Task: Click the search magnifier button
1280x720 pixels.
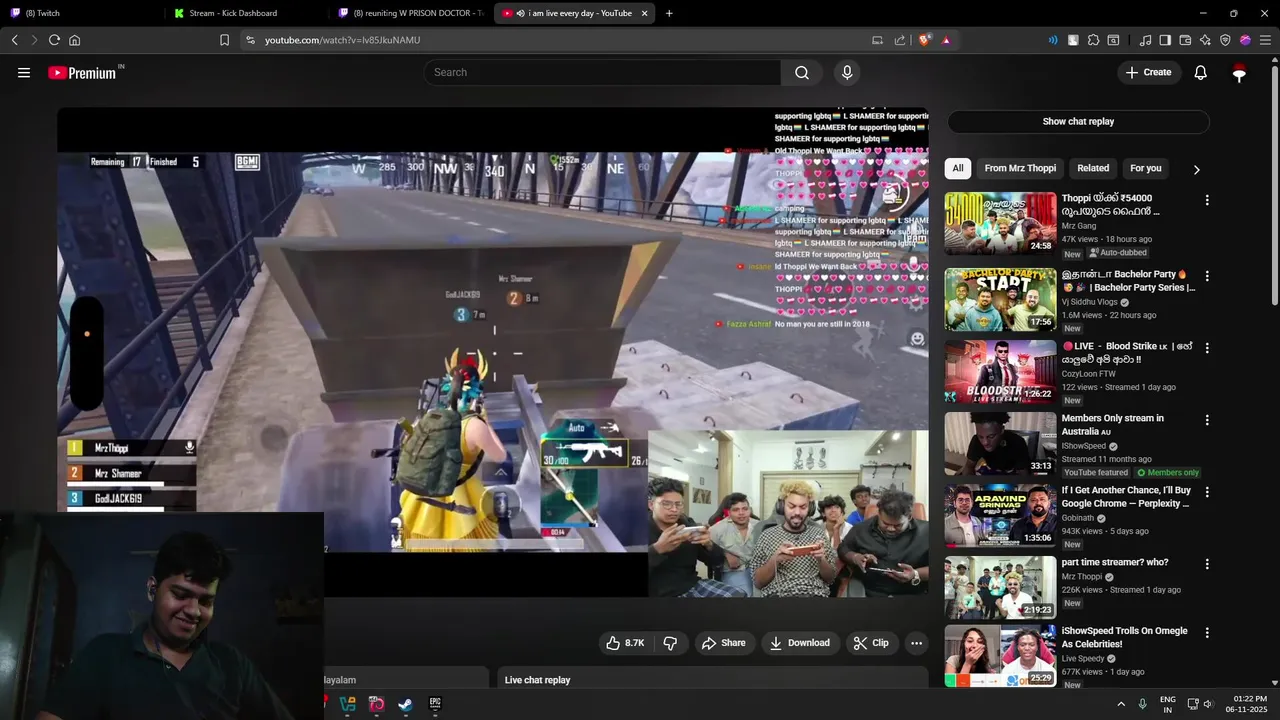Action: click(x=802, y=72)
